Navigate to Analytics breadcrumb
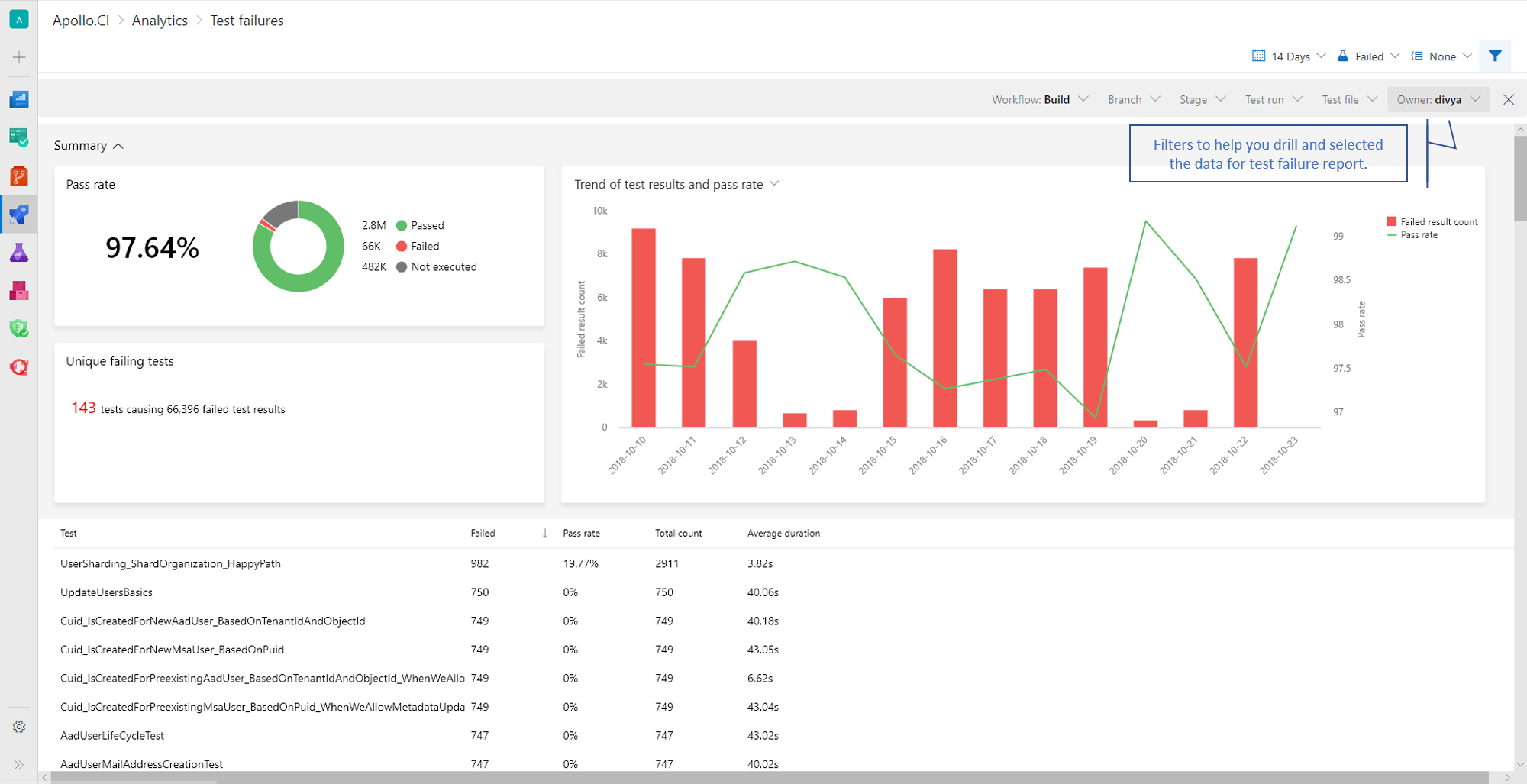This screenshot has height=784, width=1527. pos(160,21)
